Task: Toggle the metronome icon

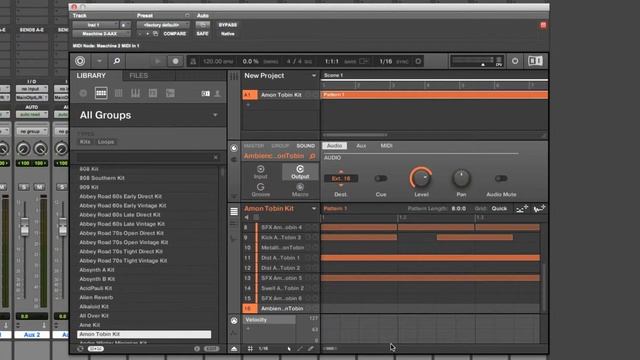Action: 193,61
